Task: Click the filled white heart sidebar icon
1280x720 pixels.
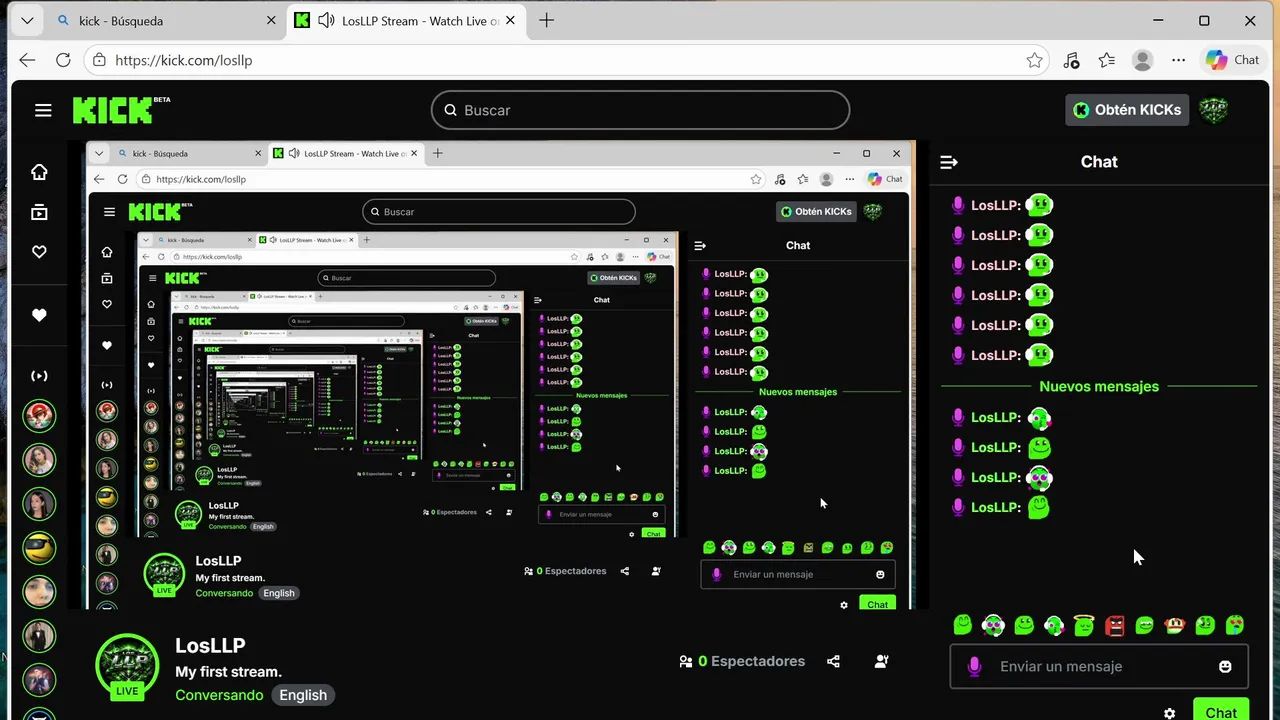Action: (39, 315)
